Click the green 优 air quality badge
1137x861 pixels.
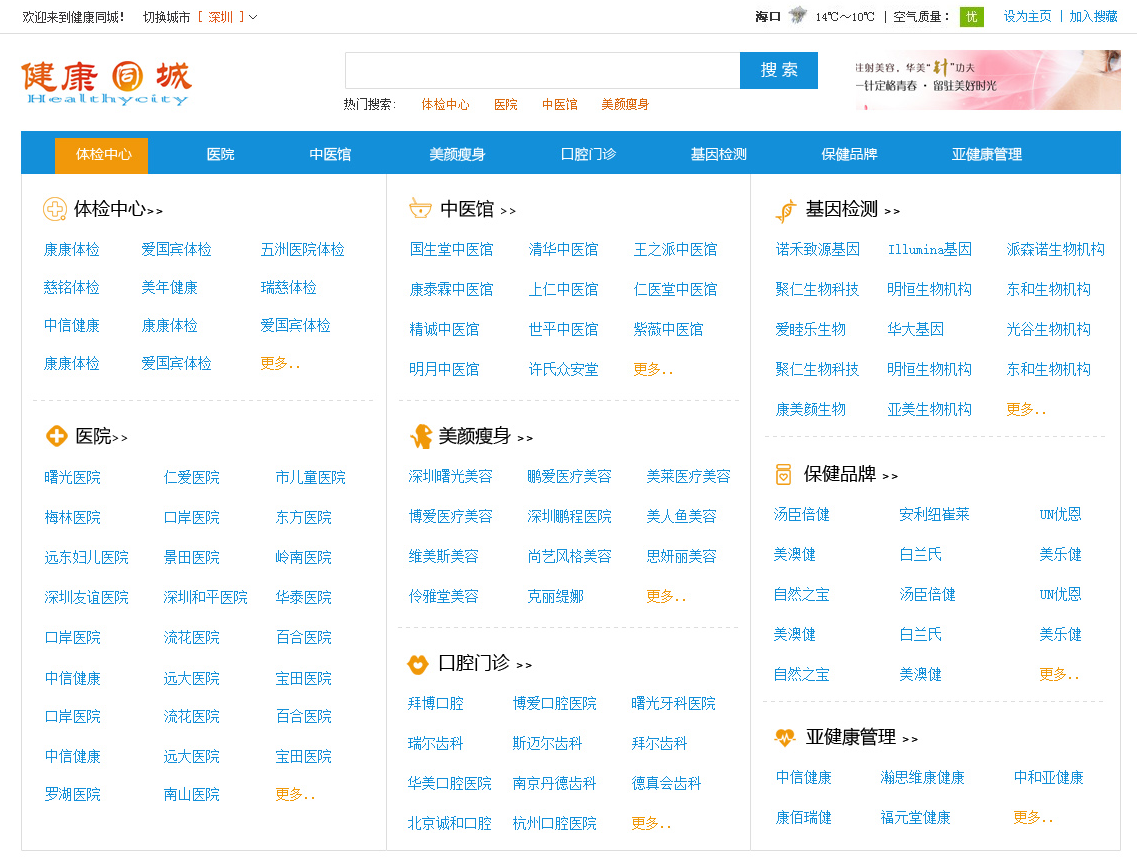pyautogui.click(x=971, y=16)
